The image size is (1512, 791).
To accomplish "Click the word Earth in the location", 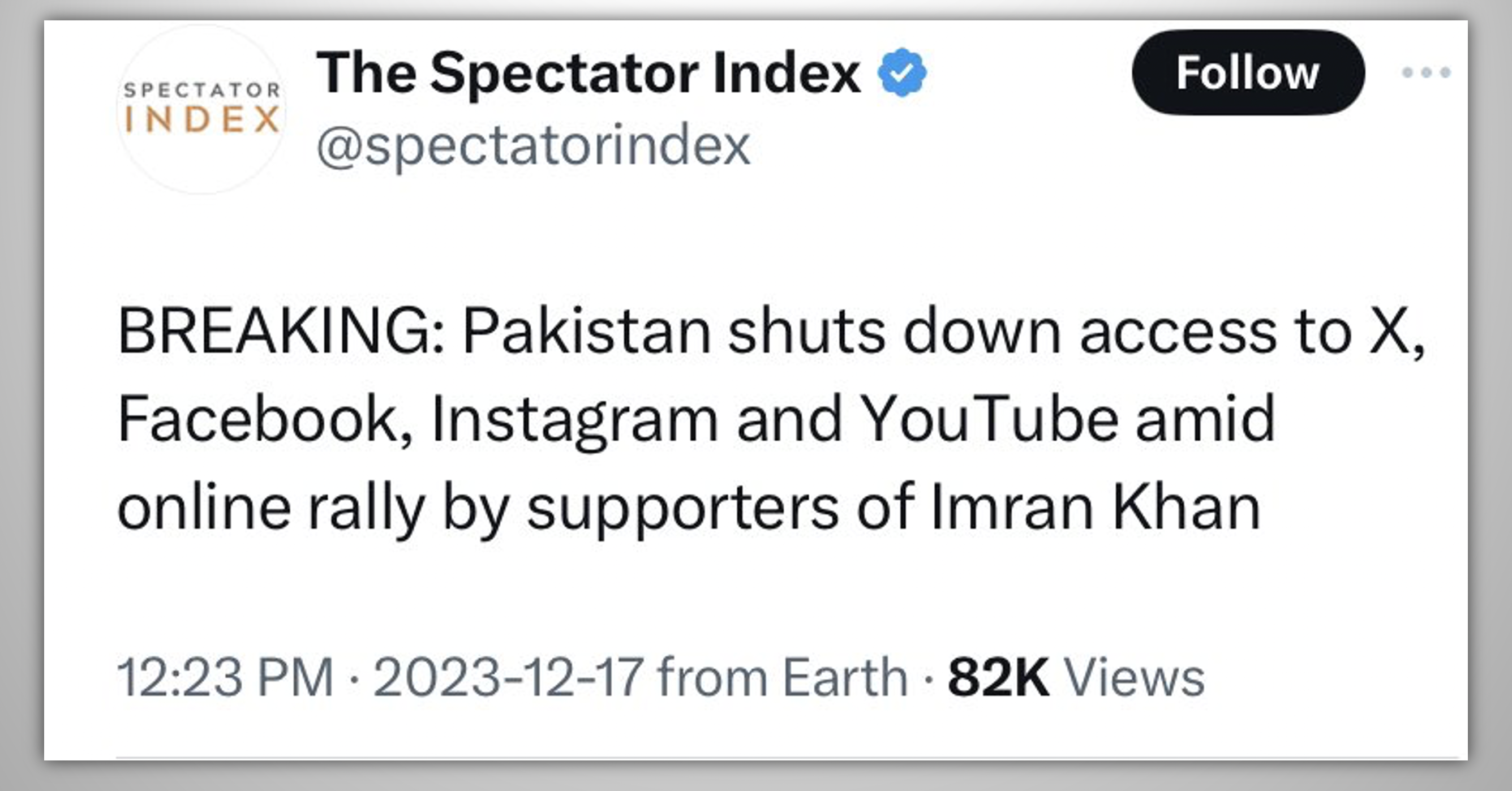I will click(845, 678).
